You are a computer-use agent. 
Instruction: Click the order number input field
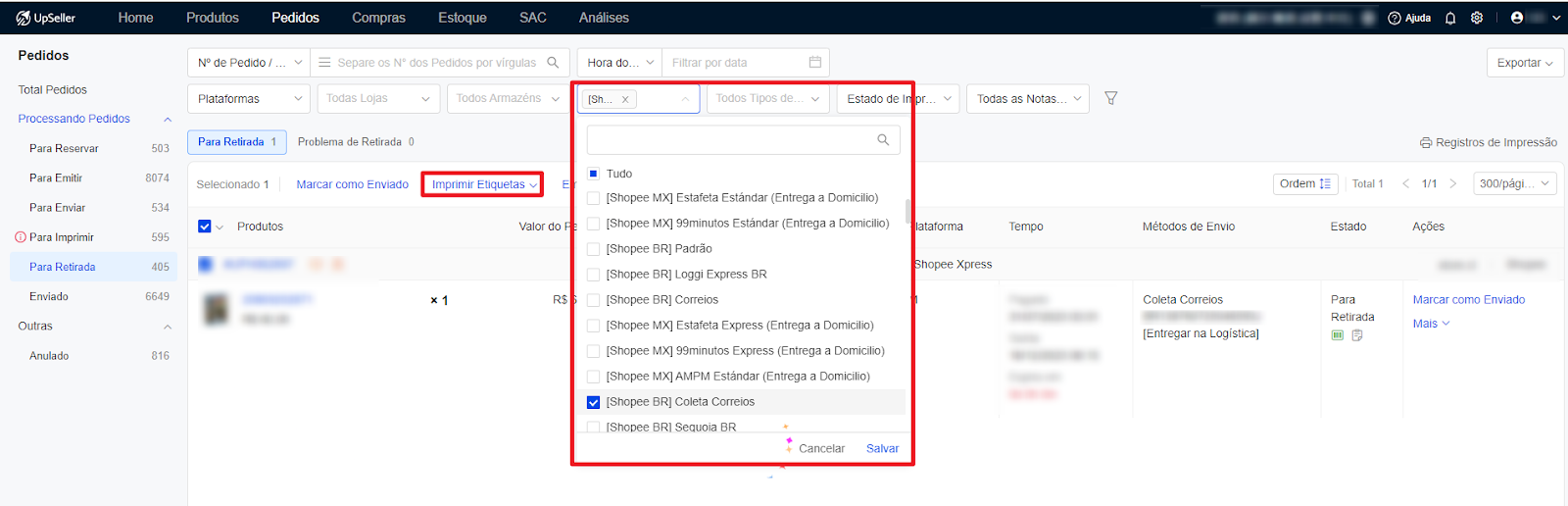(440, 63)
